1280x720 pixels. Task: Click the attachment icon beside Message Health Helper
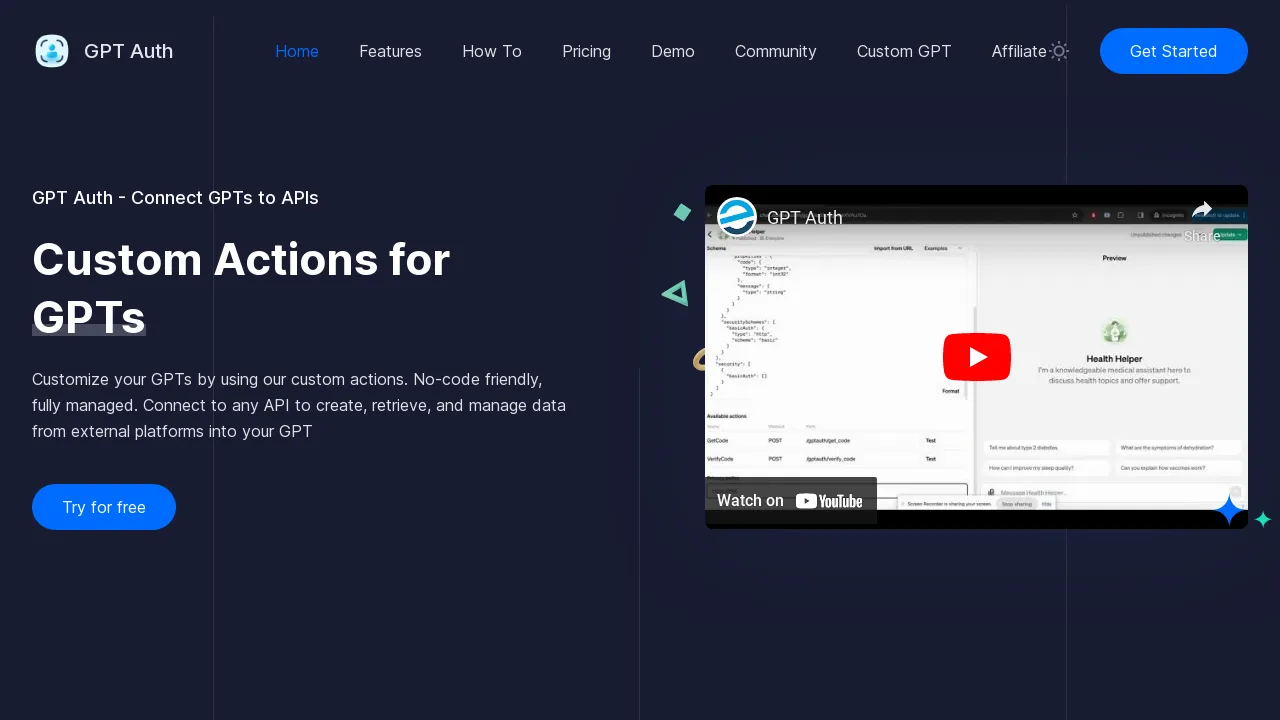[989, 492]
